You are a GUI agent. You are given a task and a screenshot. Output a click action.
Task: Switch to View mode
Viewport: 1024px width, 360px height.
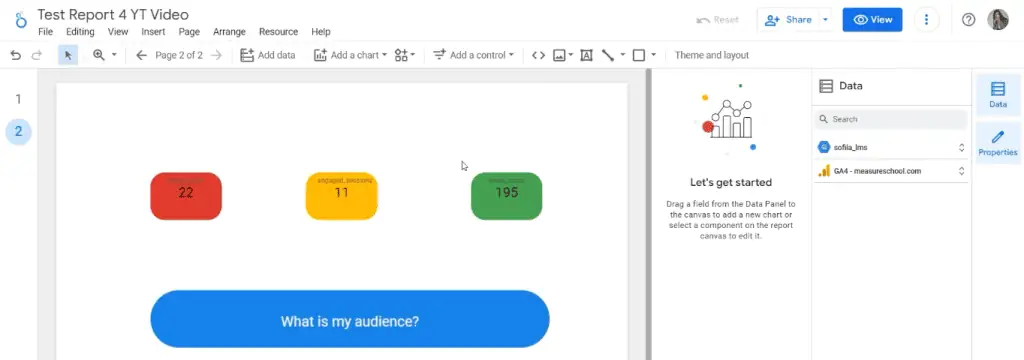click(x=872, y=20)
